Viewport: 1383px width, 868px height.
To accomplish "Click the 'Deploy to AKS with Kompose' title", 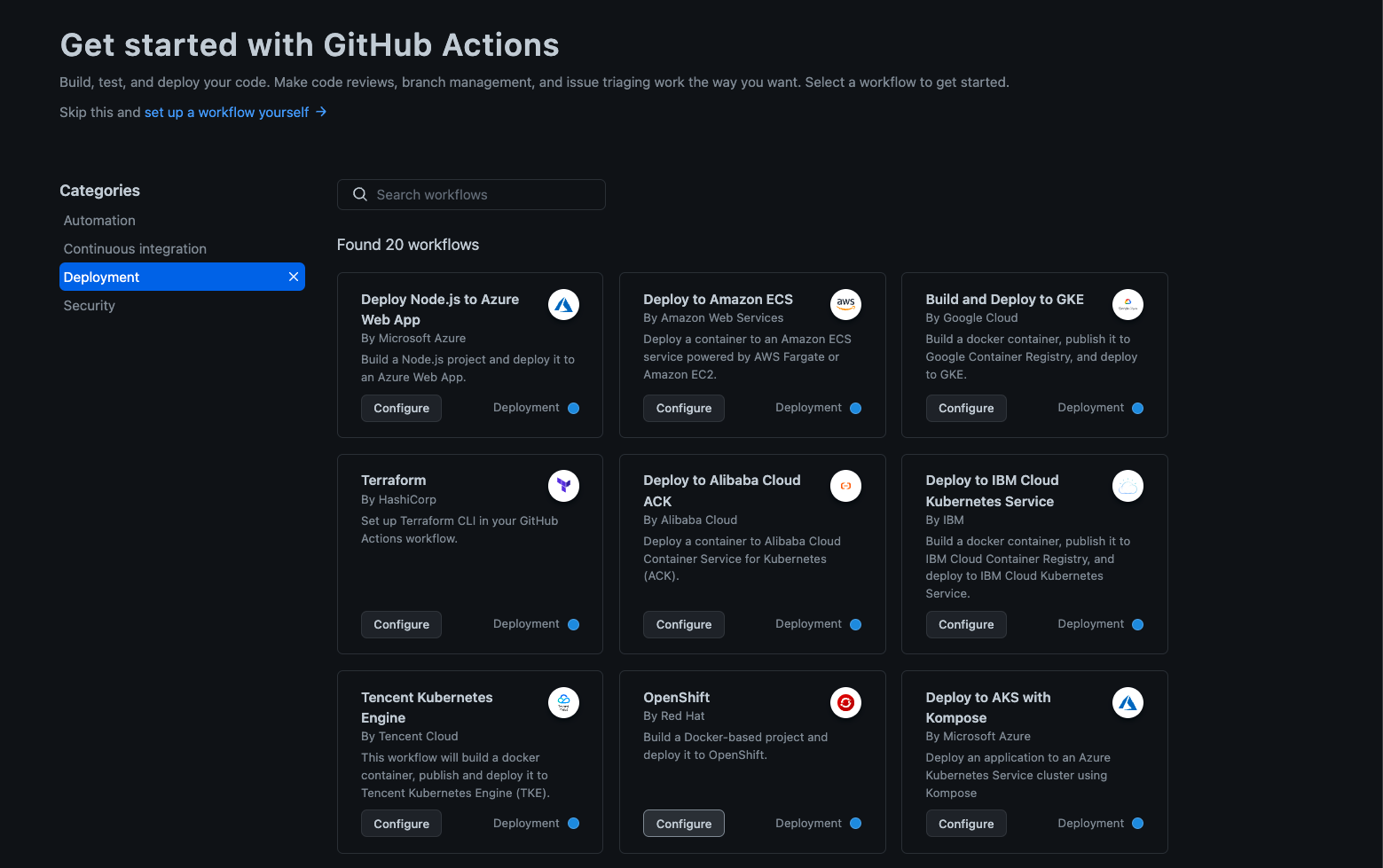I will pos(988,708).
